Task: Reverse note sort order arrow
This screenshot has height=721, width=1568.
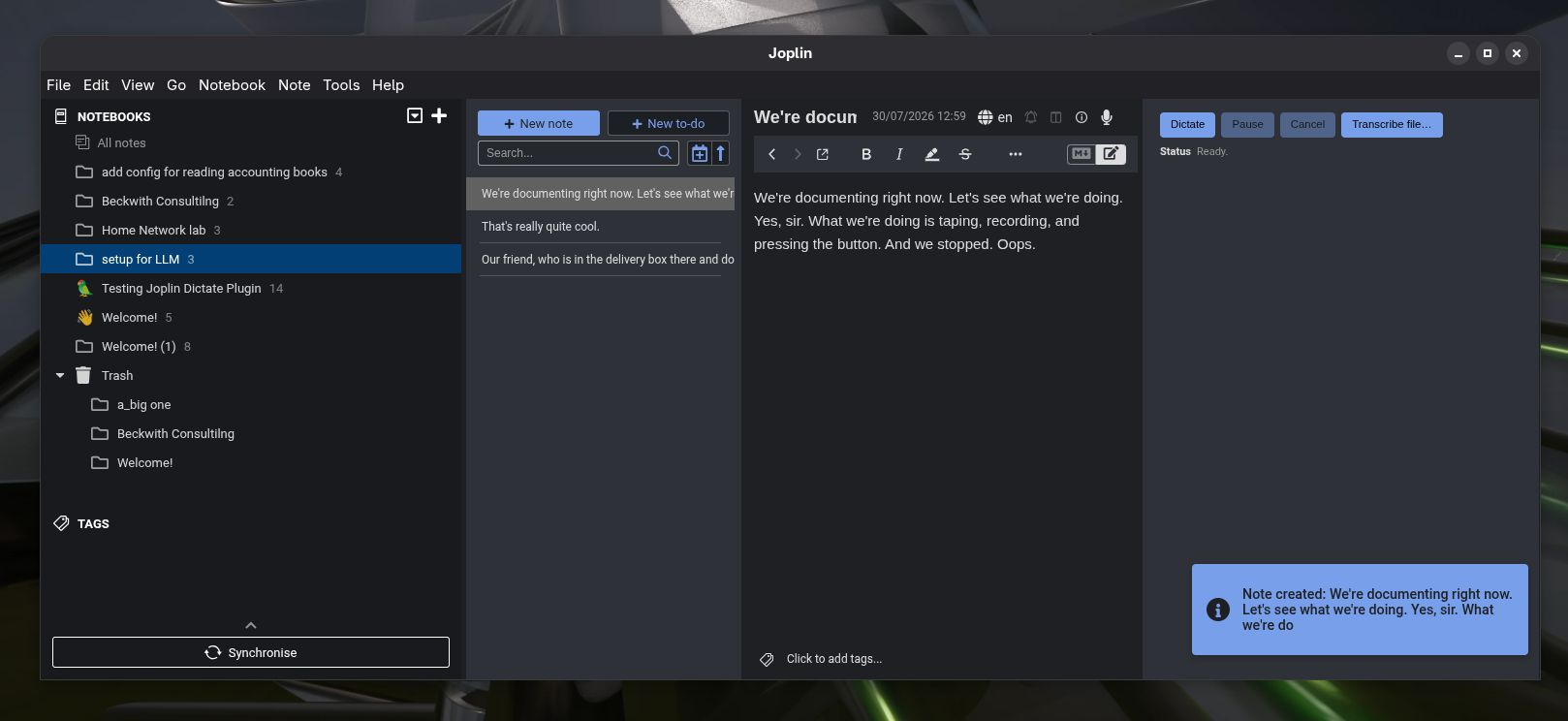Action: point(720,153)
